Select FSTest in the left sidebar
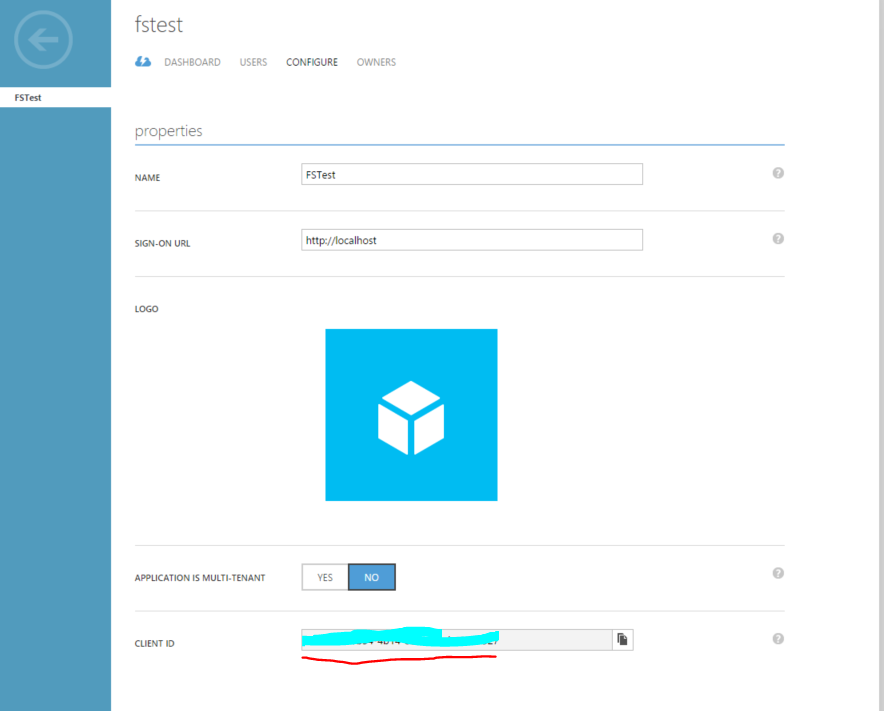The image size is (884, 711). point(55,98)
